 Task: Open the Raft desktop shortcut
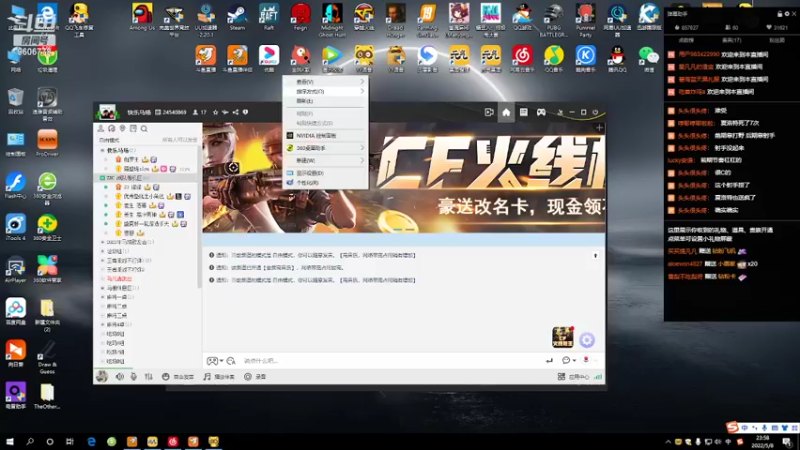coord(269,18)
